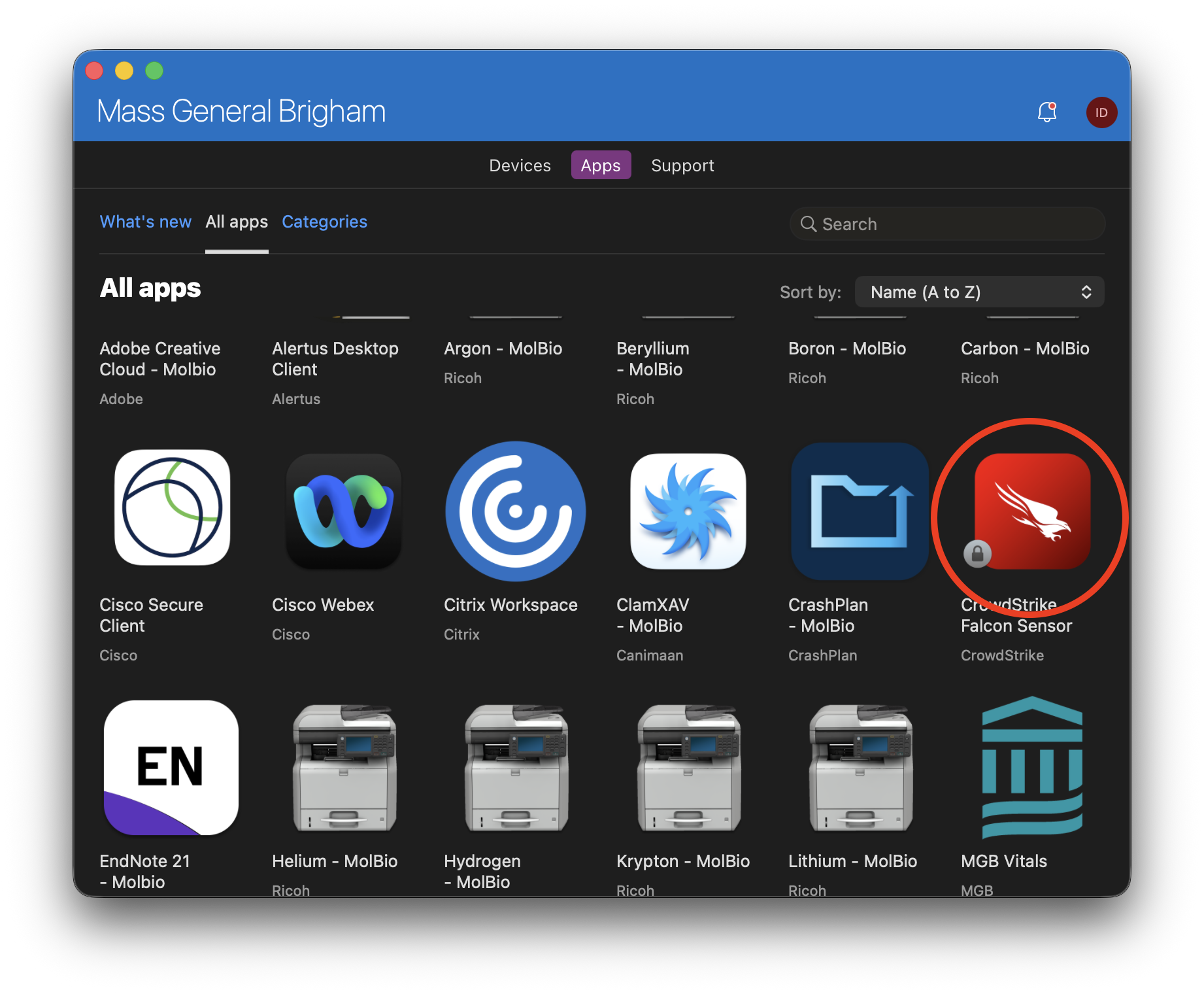
Task: Open the Boron - MolBio title
Action: pyautogui.click(x=847, y=349)
